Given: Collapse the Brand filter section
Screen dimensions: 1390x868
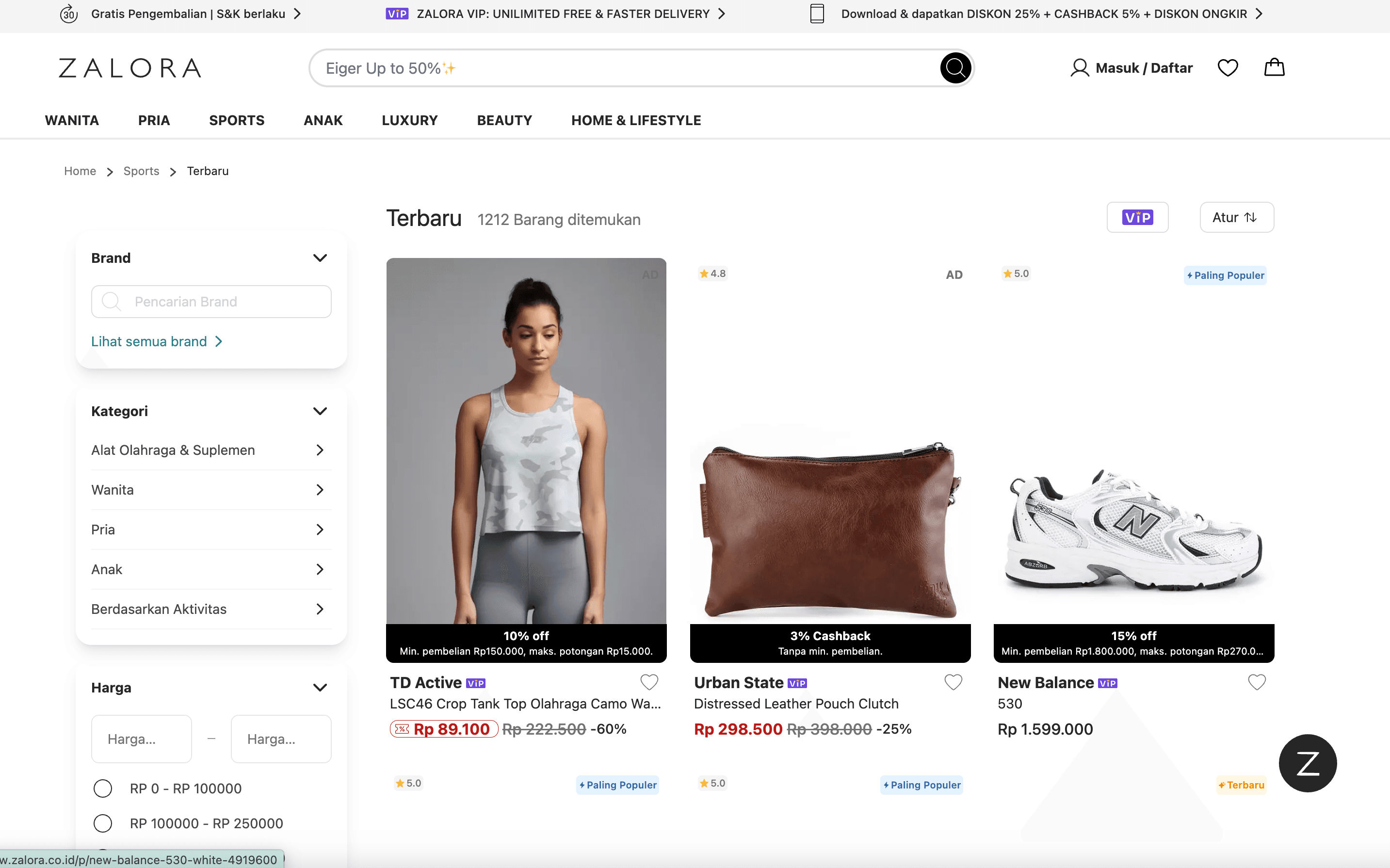Looking at the screenshot, I should (x=320, y=258).
